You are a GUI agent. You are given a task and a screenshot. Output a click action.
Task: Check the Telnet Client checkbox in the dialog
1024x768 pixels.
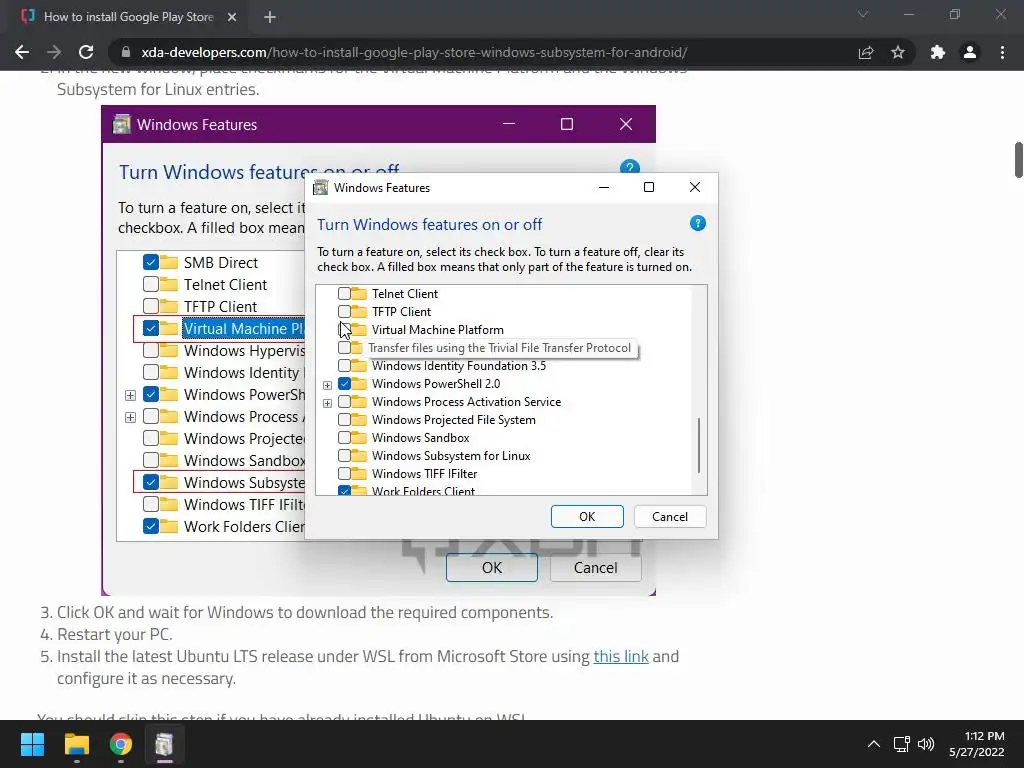point(344,294)
